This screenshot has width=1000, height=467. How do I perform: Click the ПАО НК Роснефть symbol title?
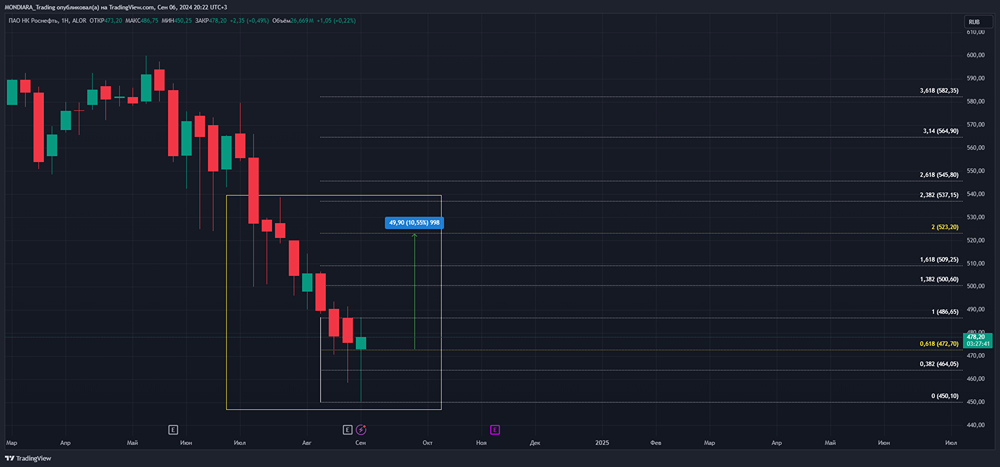pos(30,20)
